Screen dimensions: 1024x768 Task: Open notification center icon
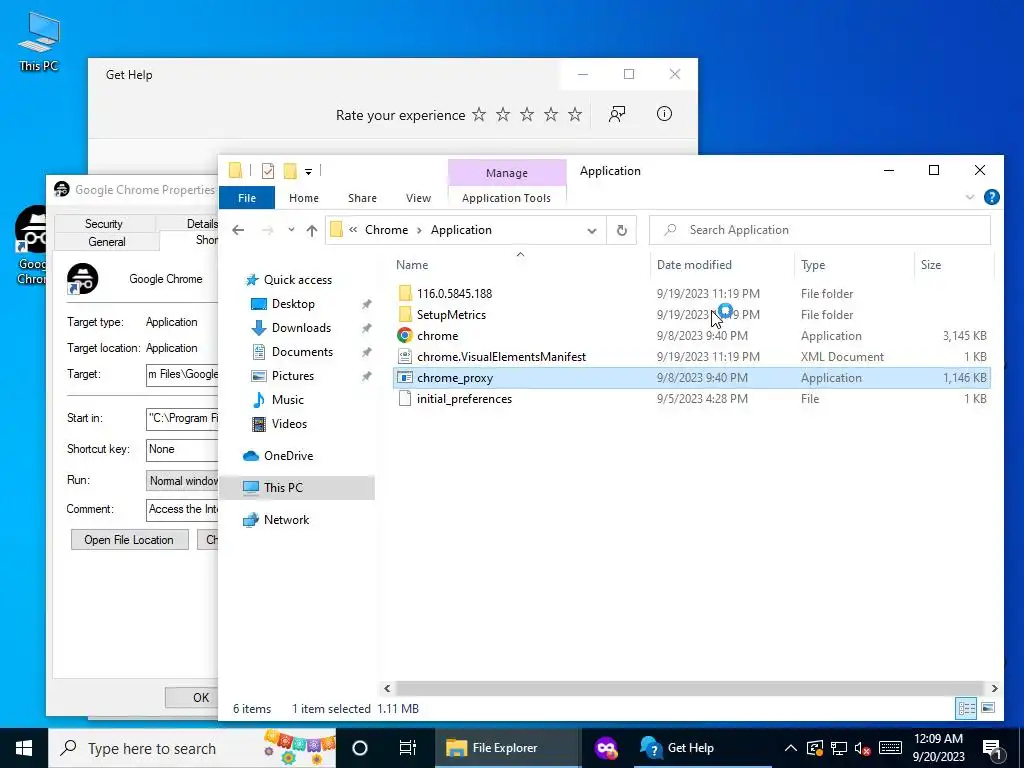pos(993,748)
